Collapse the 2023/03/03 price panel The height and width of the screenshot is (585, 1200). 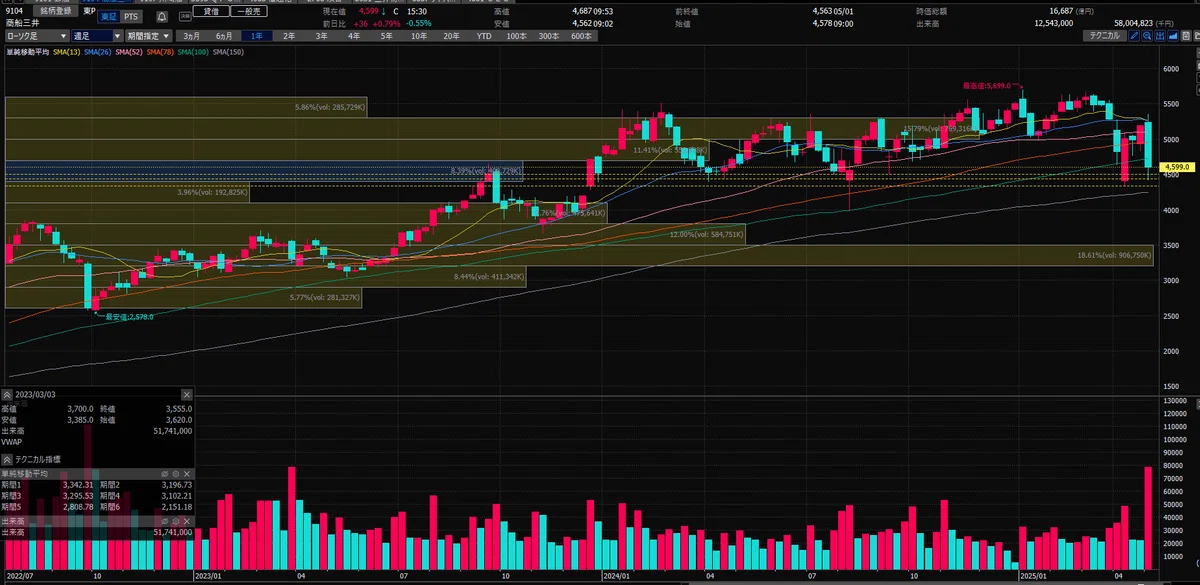click(7, 395)
